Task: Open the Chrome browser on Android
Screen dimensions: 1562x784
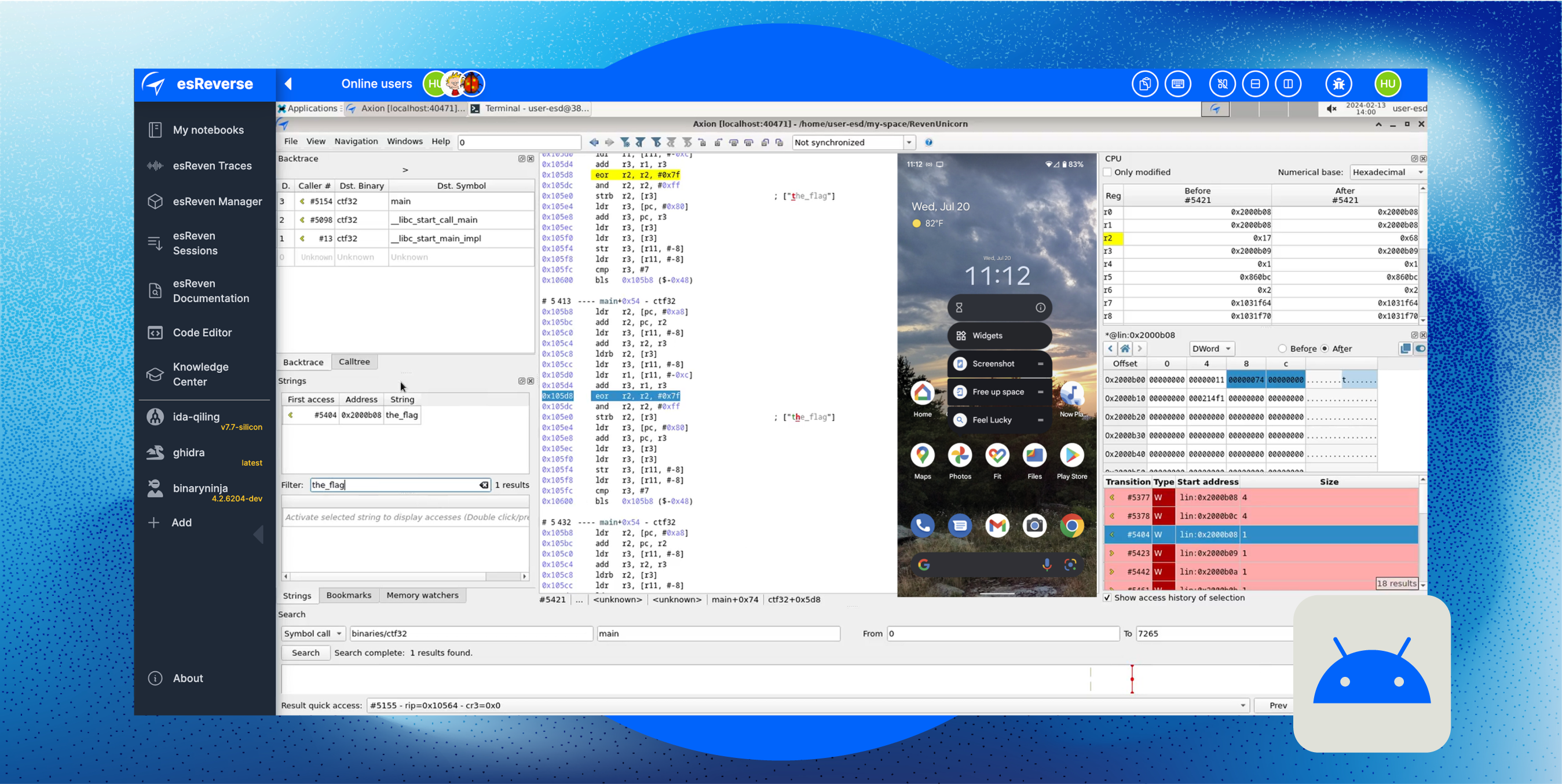Action: click(x=1071, y=526)
